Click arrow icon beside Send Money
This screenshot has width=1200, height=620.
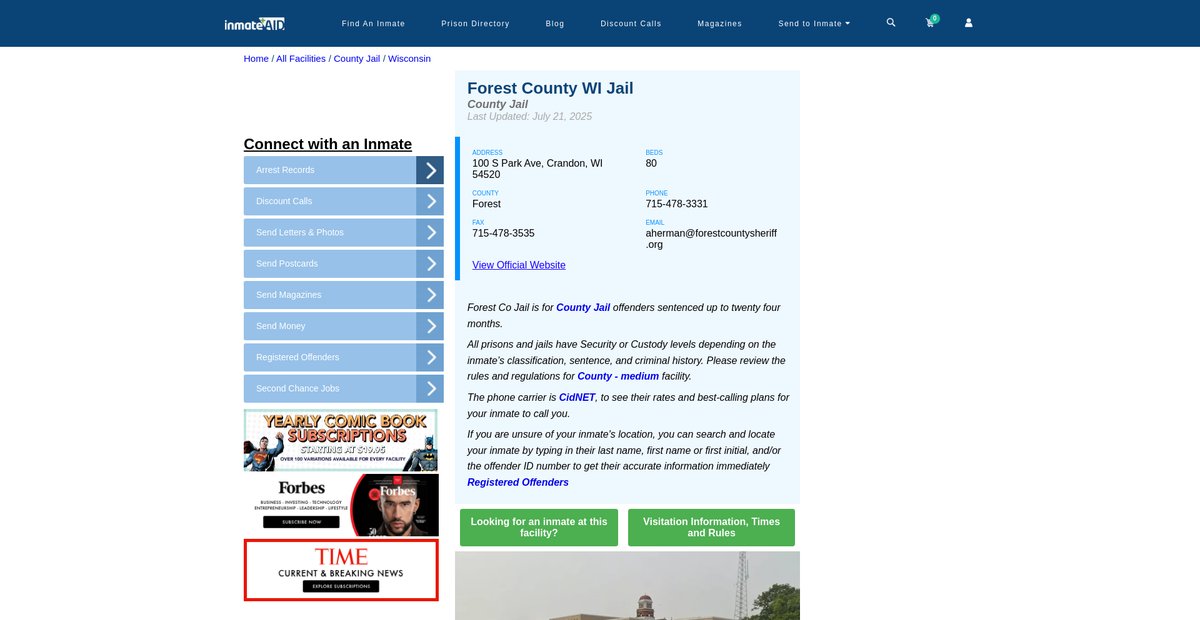click(430, 326)
